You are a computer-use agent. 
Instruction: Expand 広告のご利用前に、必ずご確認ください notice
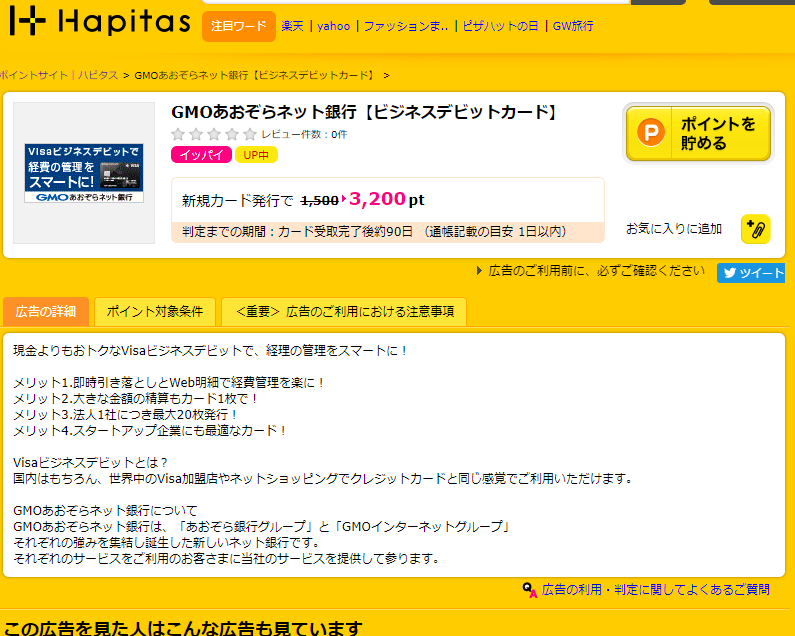591,271
